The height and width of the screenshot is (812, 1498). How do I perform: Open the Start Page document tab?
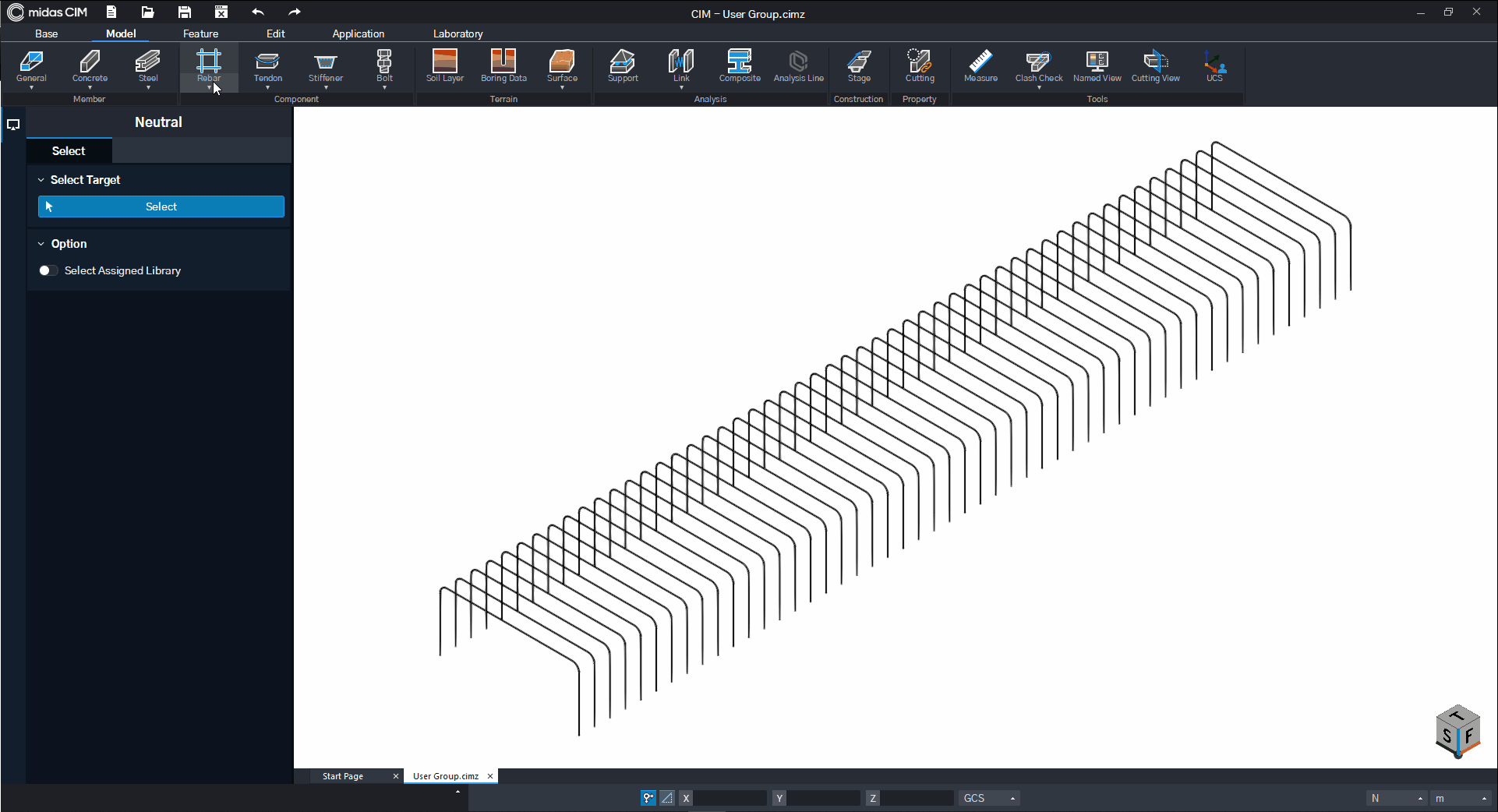[343, 776]
